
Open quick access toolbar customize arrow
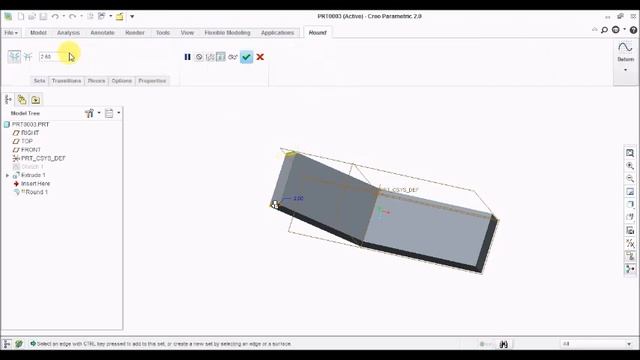pos(132,17)
